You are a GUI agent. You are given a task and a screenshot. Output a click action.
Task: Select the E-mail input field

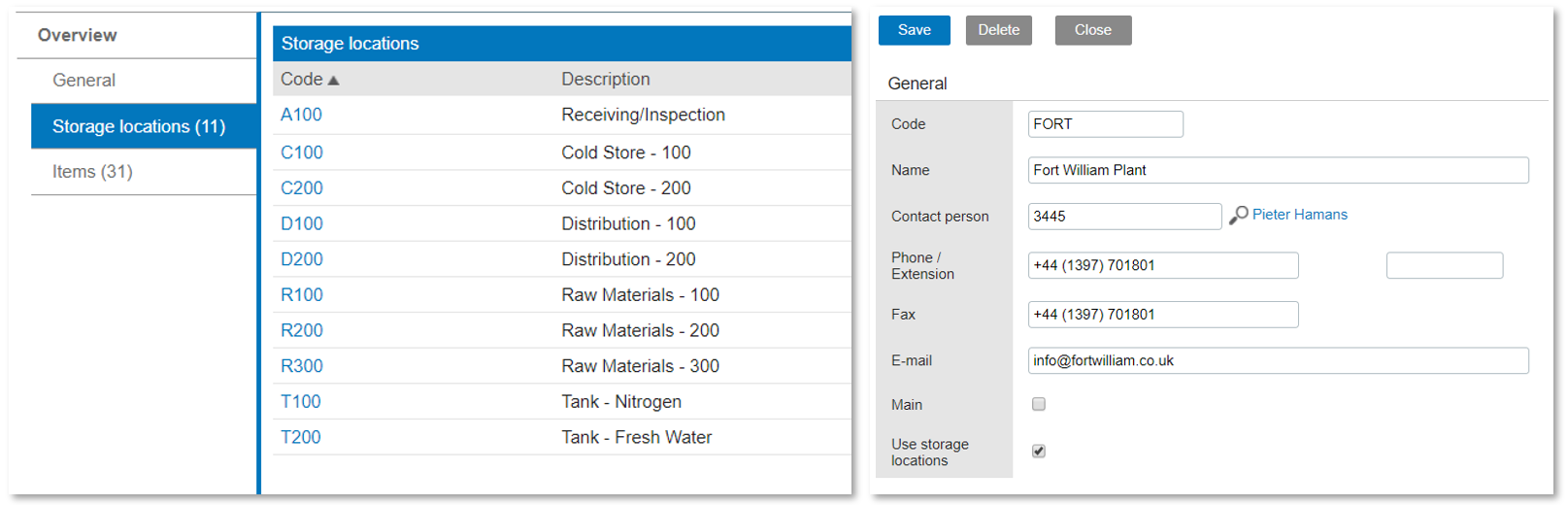[x=1277, y=360]
